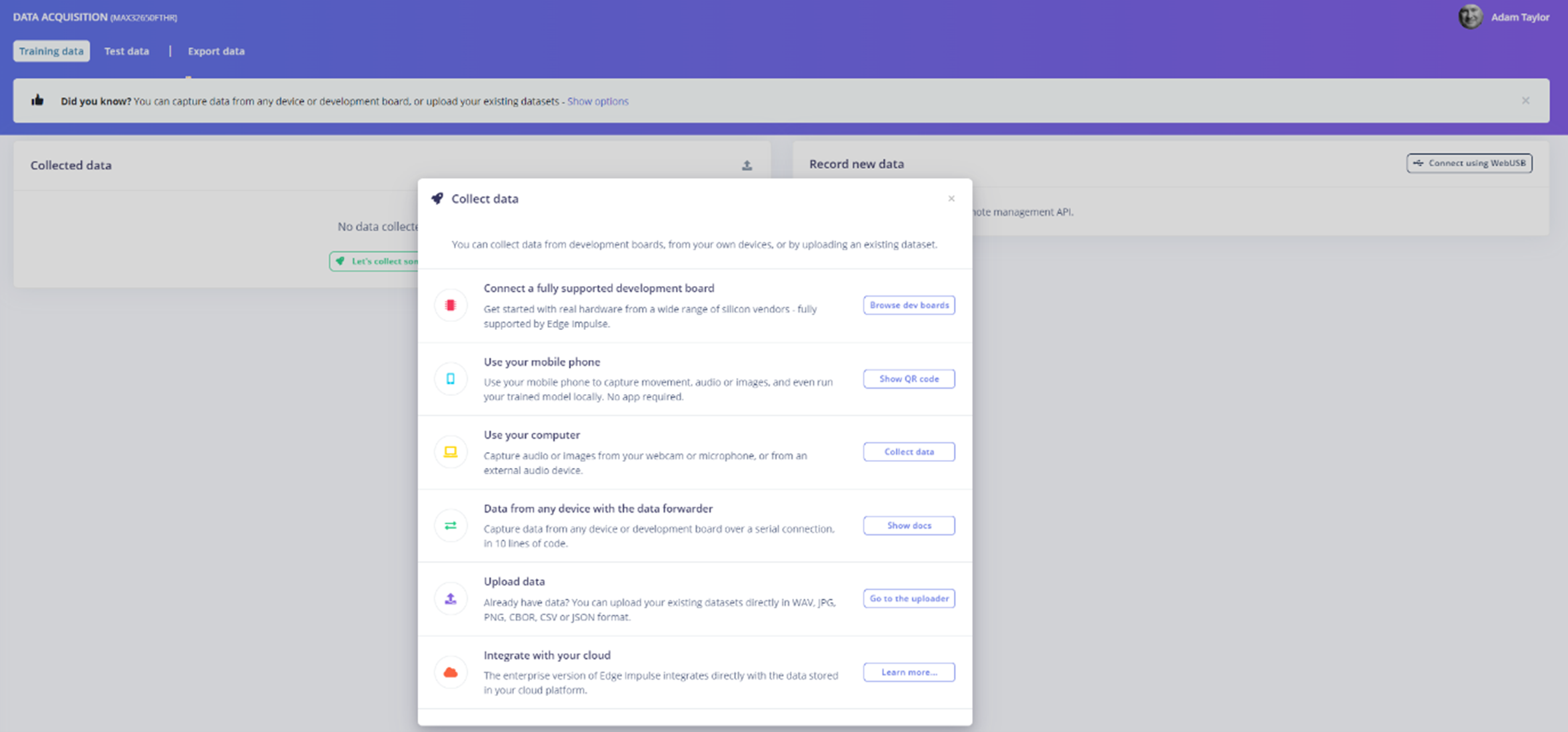Follow the Show options link
Screen dimensions: 1568x732
tap(597, 101)
